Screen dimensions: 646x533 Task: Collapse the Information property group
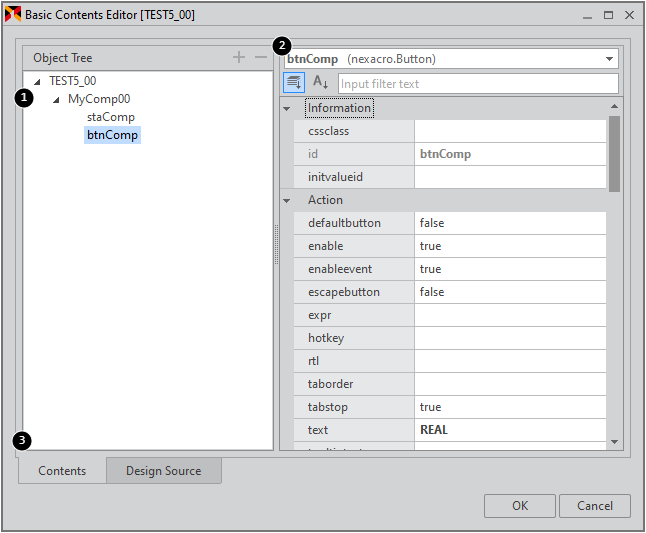pos(287,108)
